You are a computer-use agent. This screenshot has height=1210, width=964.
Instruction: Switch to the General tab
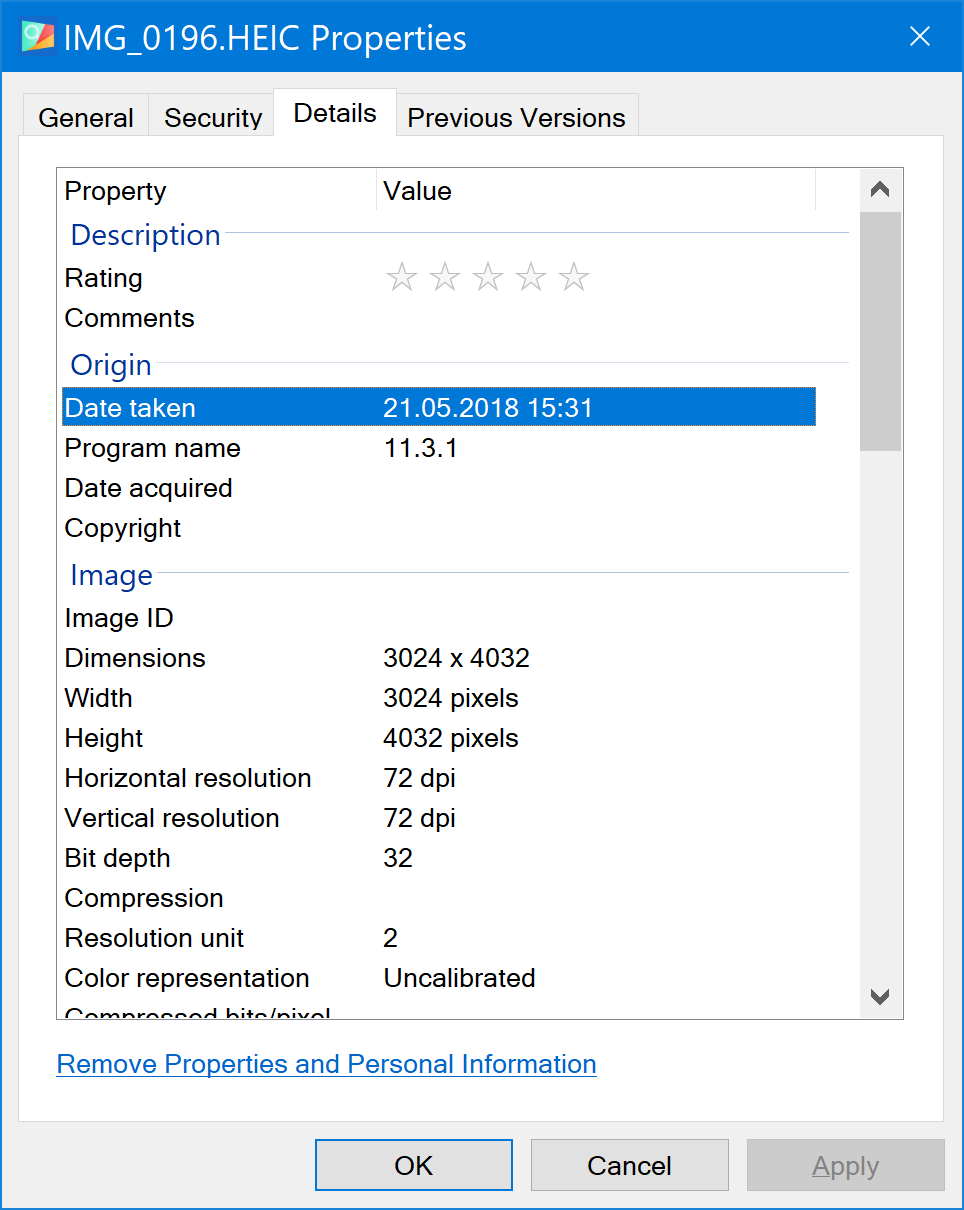[86, 117]
